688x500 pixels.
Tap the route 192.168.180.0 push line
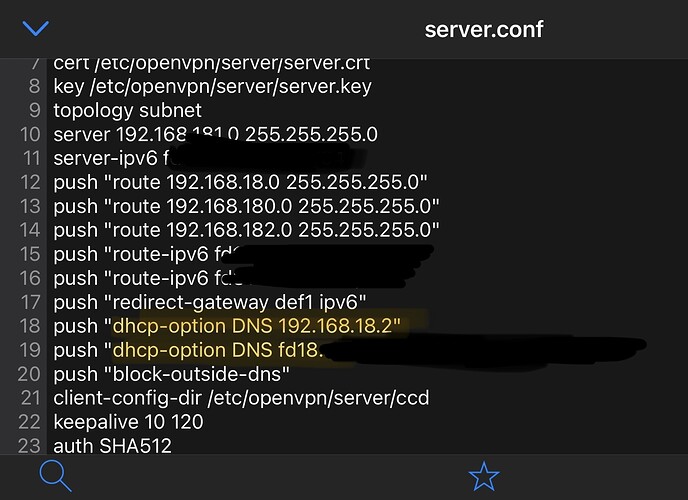[x=246, y=206]
